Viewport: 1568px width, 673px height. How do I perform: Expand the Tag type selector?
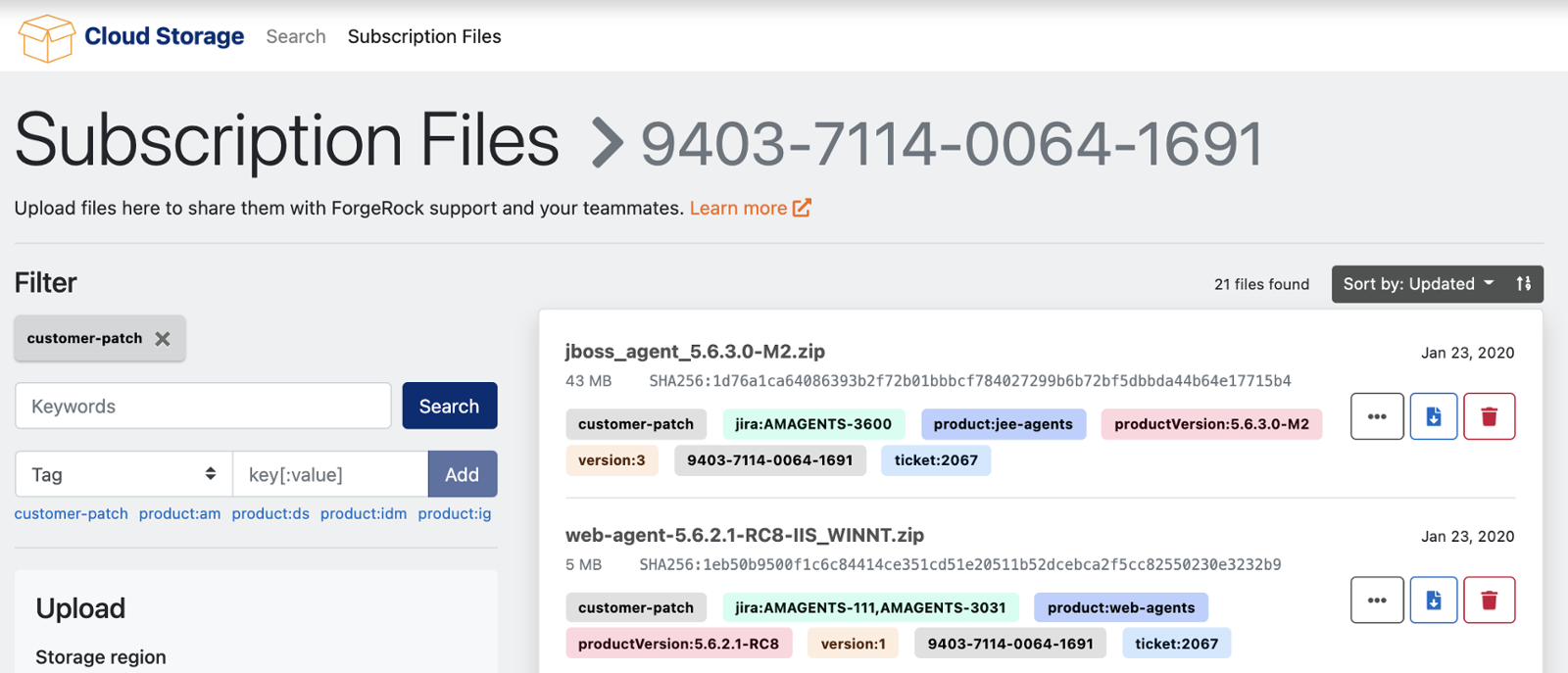123,474
